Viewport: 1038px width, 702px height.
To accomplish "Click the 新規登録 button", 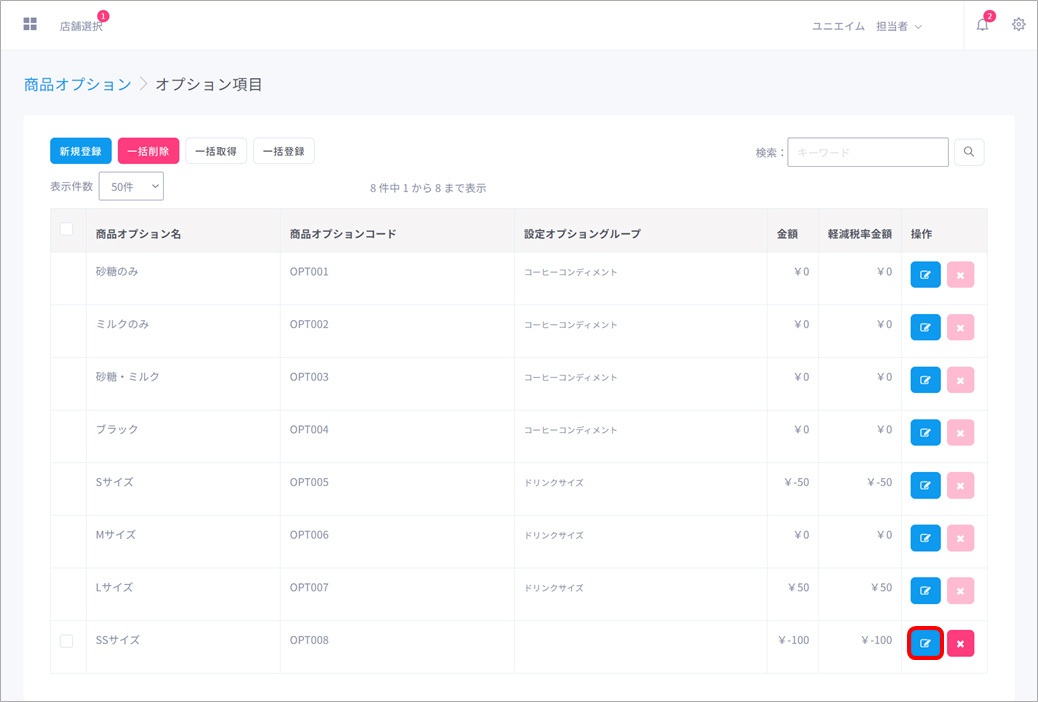I will pyautogui.click(x=80, y=151).
